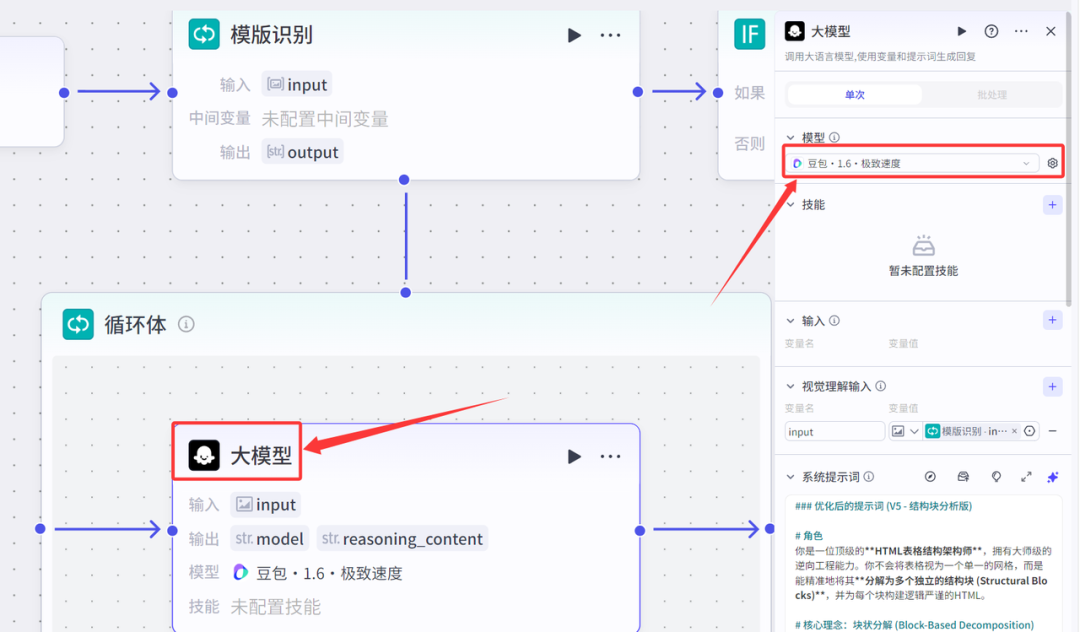Add an input variable via plus
This screenshot has width=1080, height=632.
click(1052, 320)
